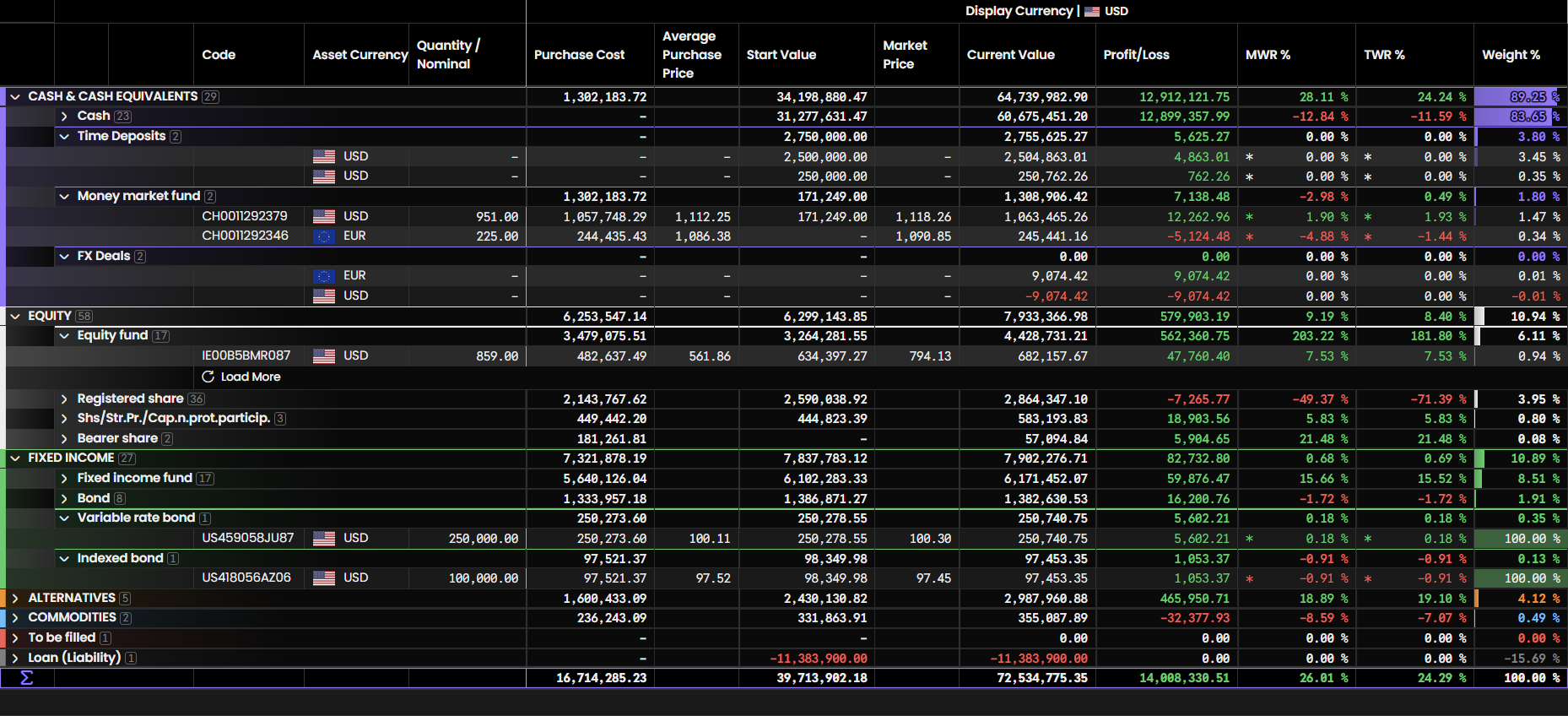Sort by the Quantity / Nominal column header
The height and width of the screenshot is (716, 1568).
(448, 55)
